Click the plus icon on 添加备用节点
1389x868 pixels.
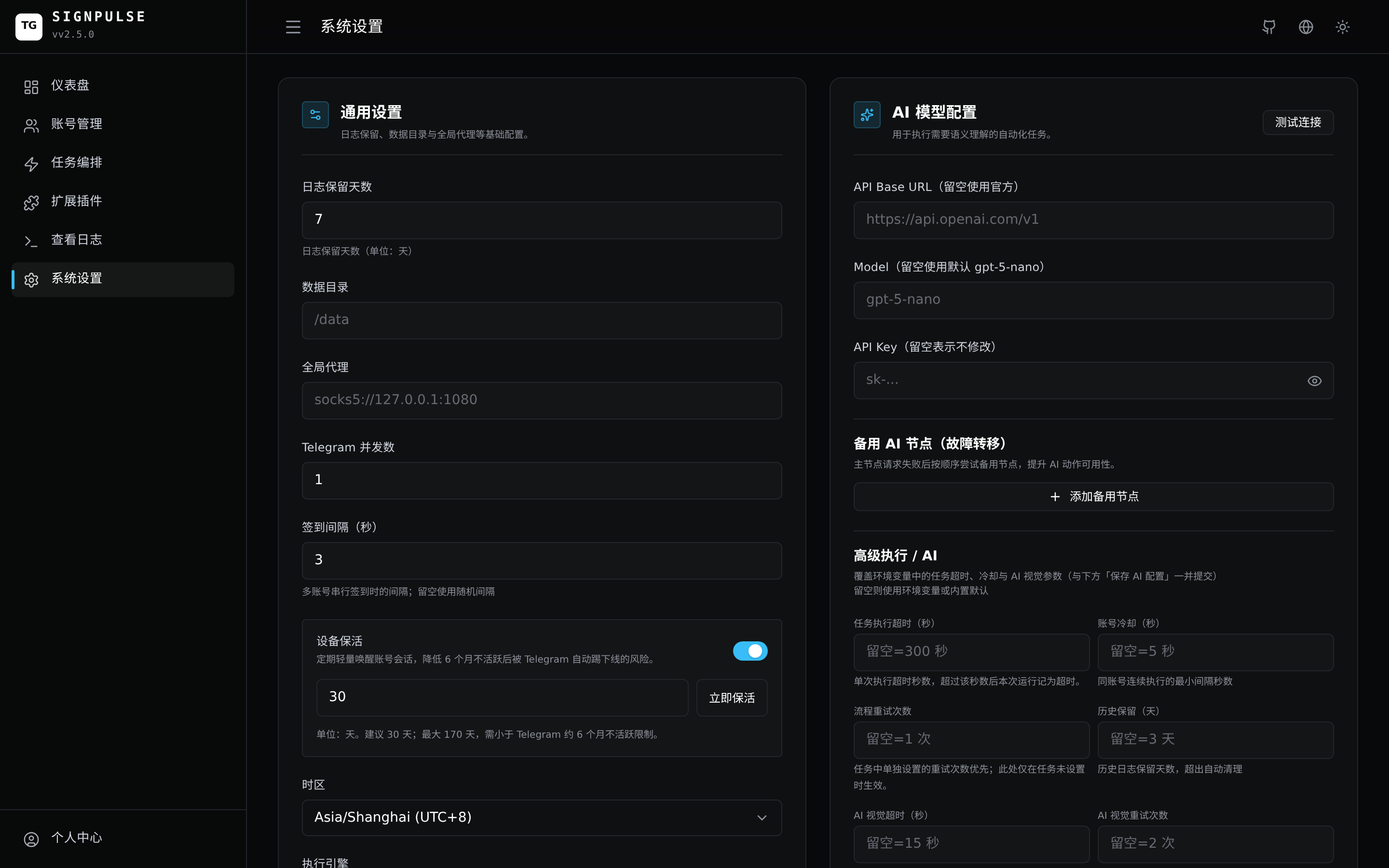pyautogui.click(x=1055, y=497)
